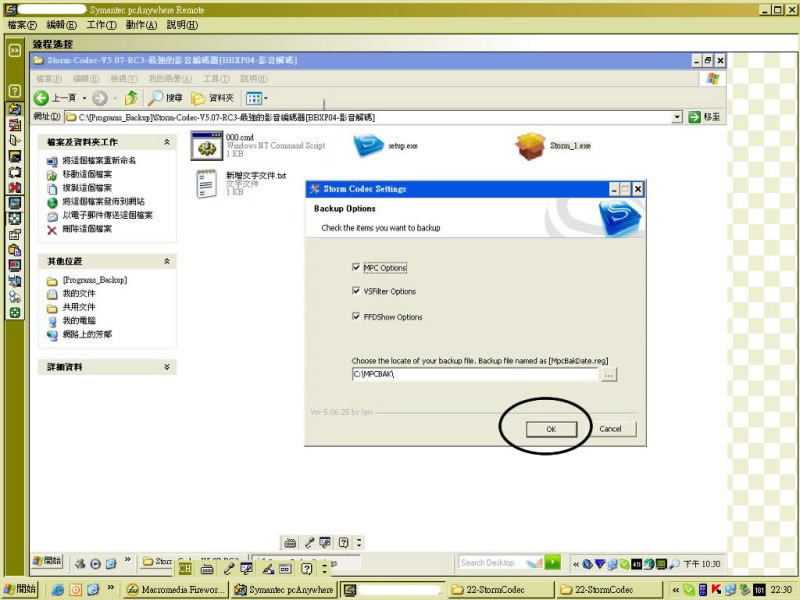Click OK in Storm Codec Settings

pos(551,429)
